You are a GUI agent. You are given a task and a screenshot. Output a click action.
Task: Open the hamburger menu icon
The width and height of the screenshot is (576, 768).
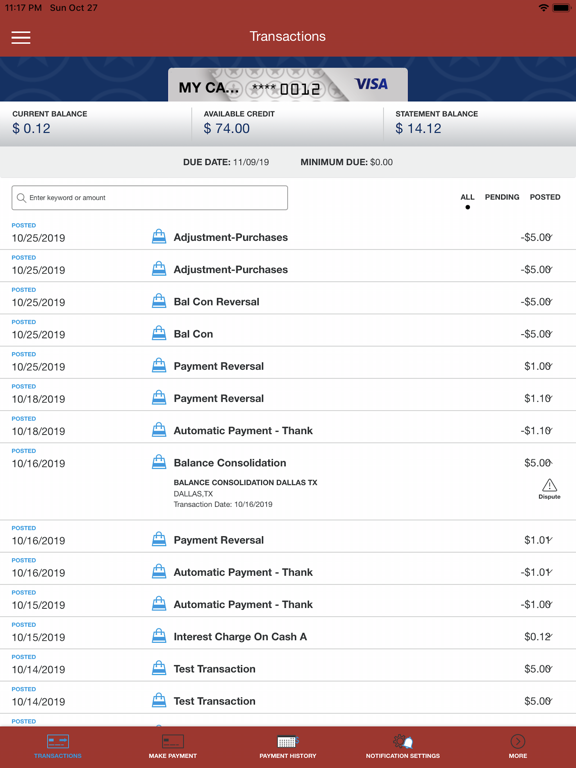click(21, 38)
